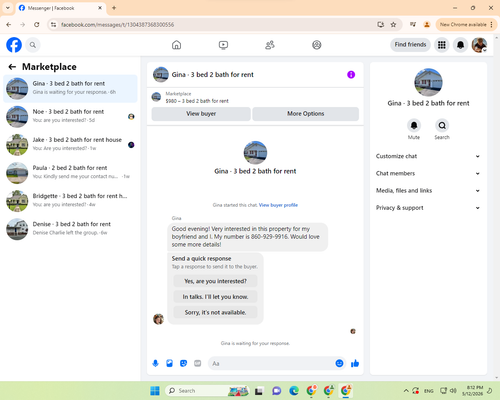Open the notifications bell in header
The width and height of the screenshot is (500, 400).
460,45
